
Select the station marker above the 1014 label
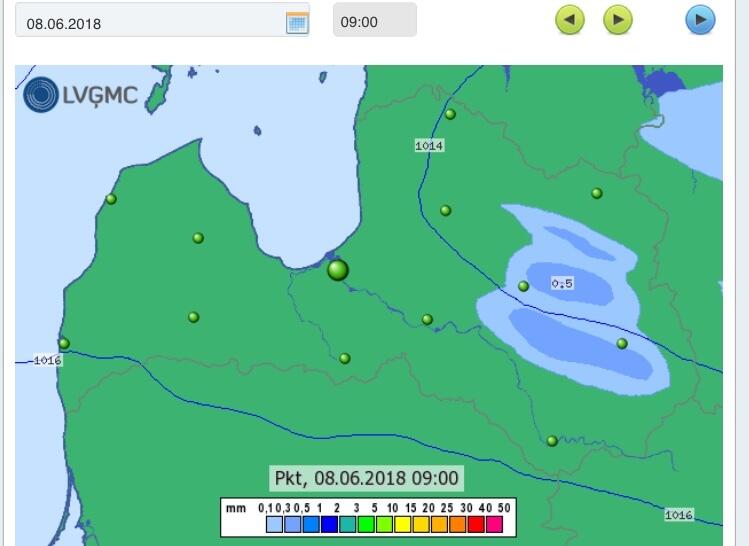point(450,114)
